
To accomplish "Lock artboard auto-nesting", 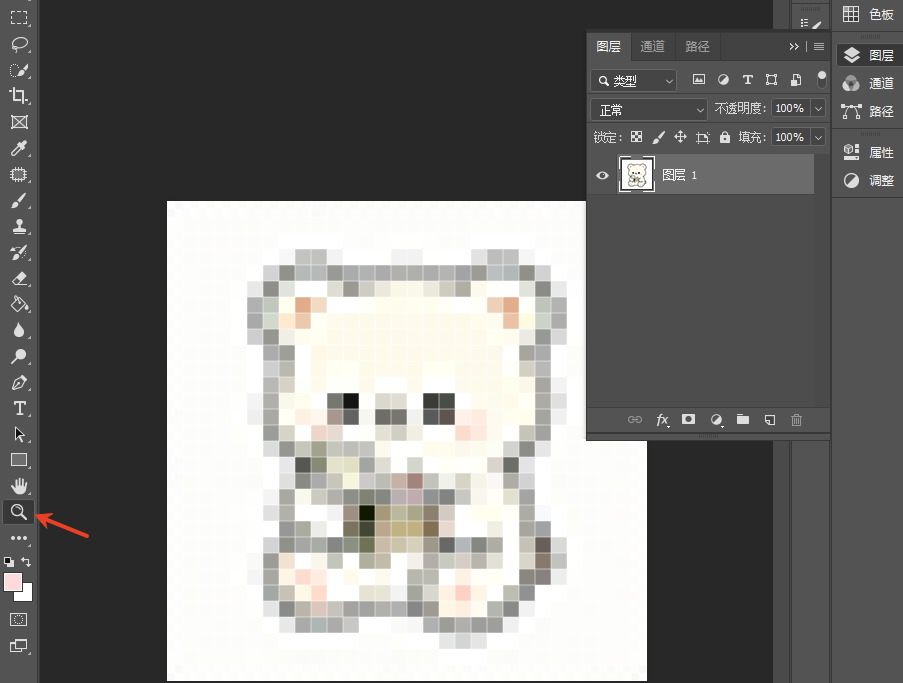I will (x=703, y=138).
